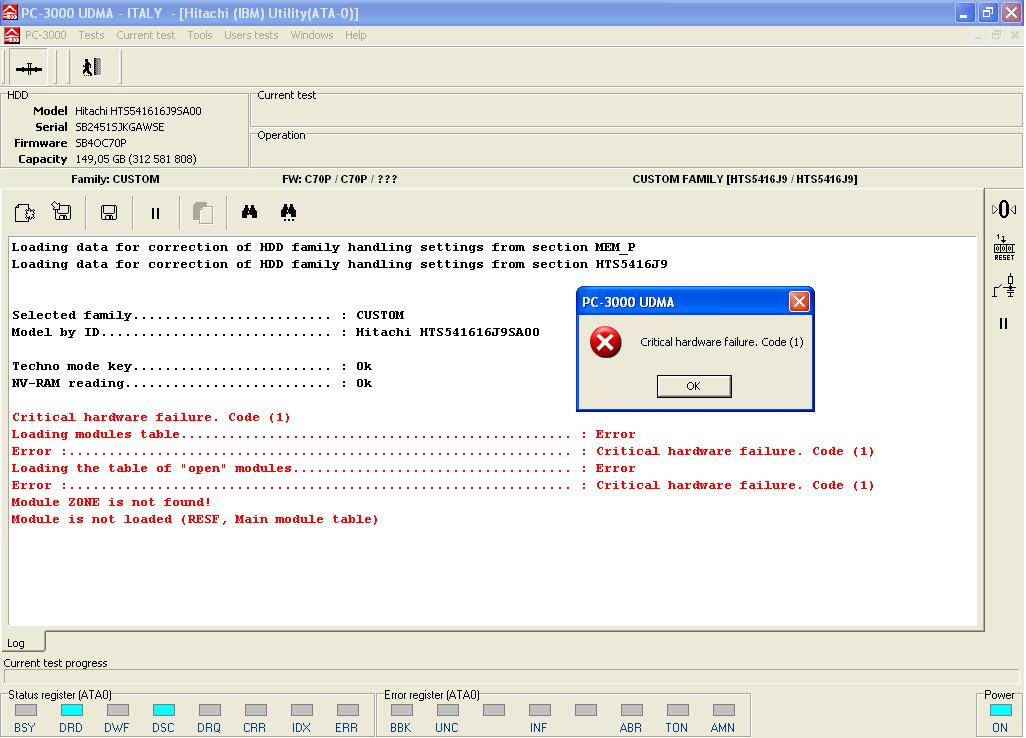Click the DSC status indicator

164,710
